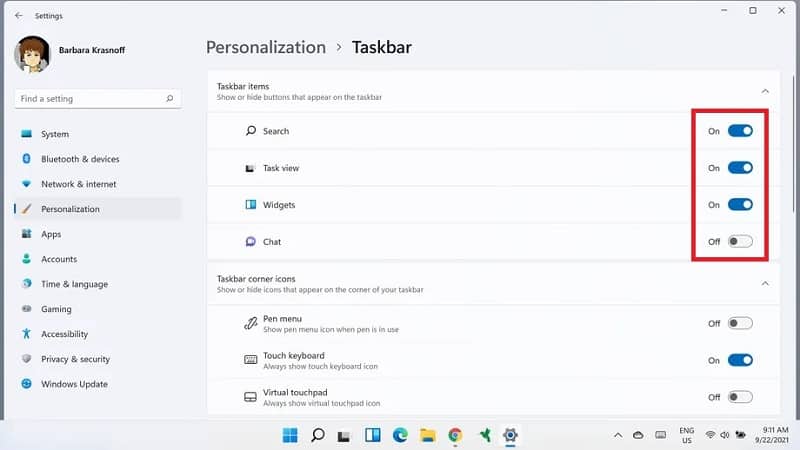Screen dimensions: 800x450
Task: Click the Virtual touchpad row icon
Action: (x=251, y=397)
